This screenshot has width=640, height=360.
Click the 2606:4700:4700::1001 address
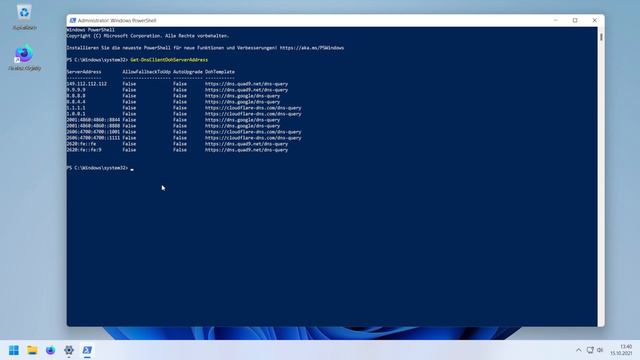[x=93, y=132]
